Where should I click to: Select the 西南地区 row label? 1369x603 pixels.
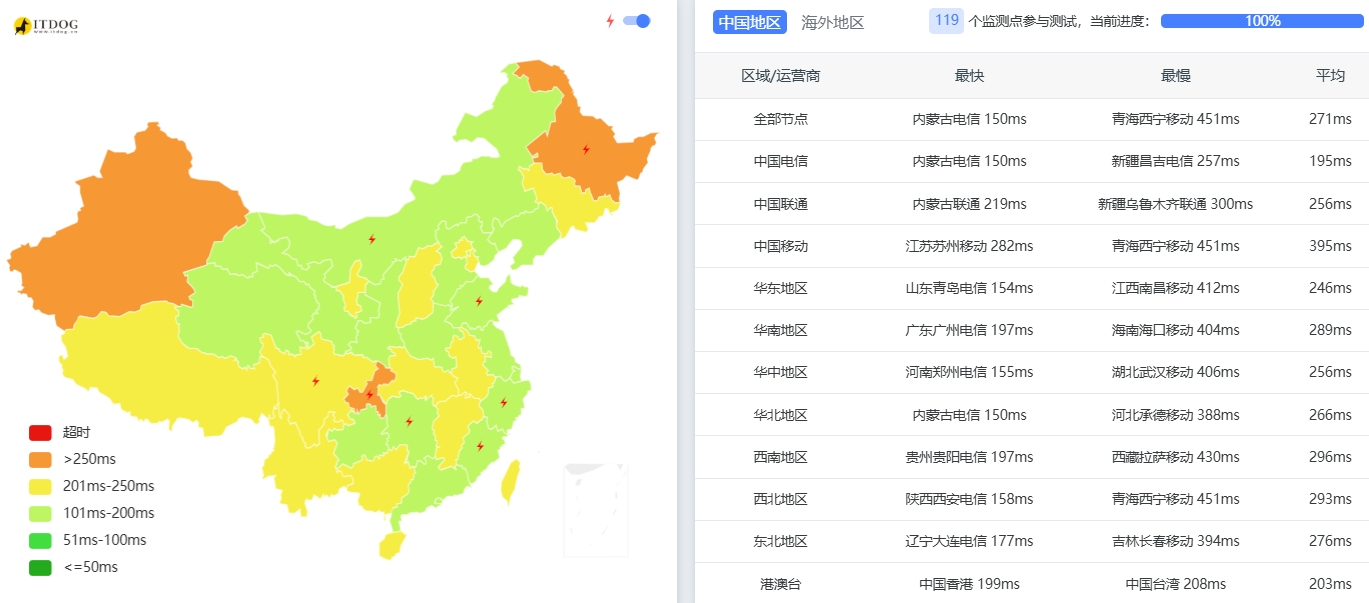click(x=781, y=457)
